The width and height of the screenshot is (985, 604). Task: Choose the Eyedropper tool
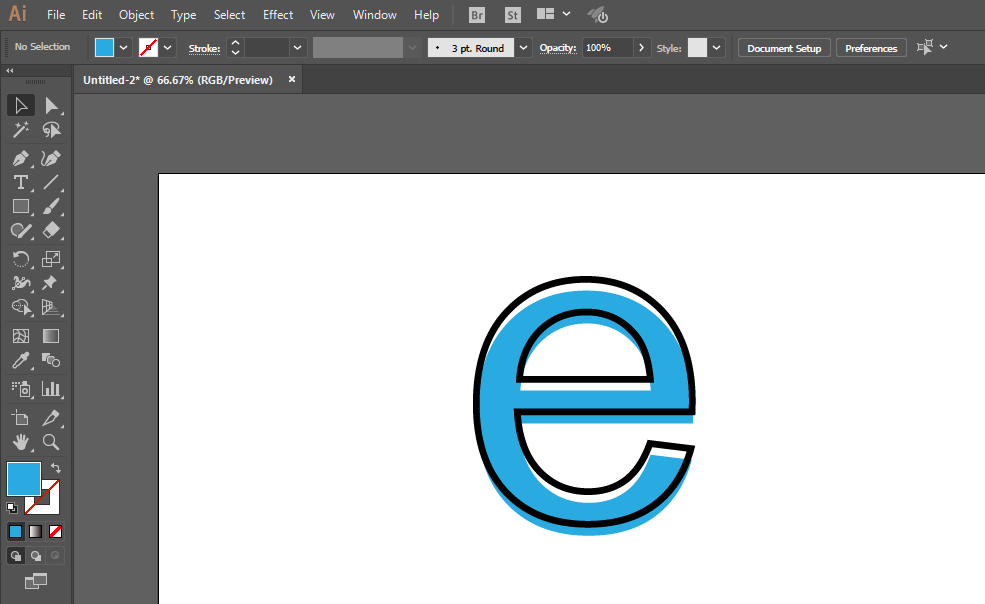tap(20, 361)
